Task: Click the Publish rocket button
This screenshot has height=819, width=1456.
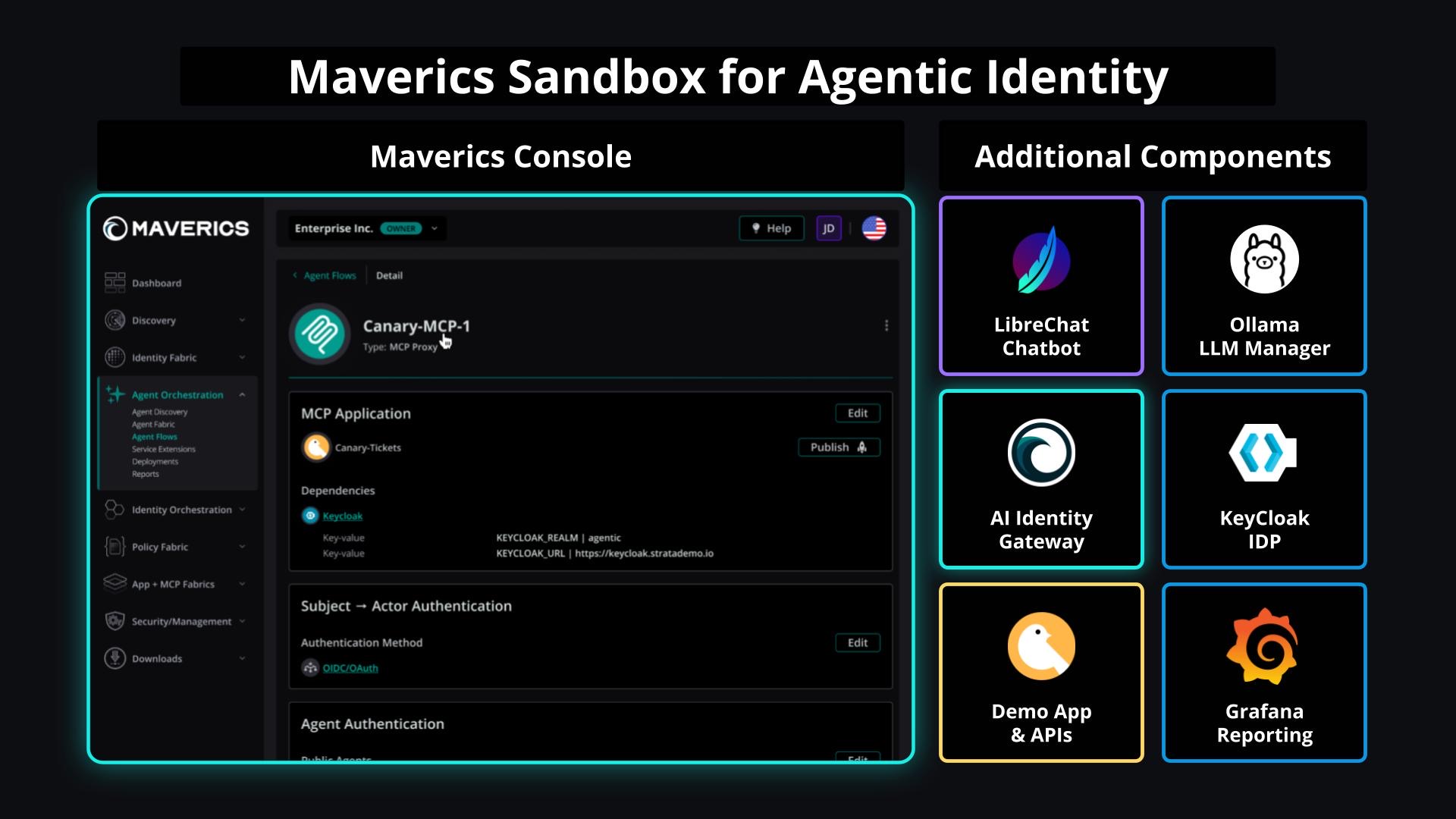Action: click(839, 447)
